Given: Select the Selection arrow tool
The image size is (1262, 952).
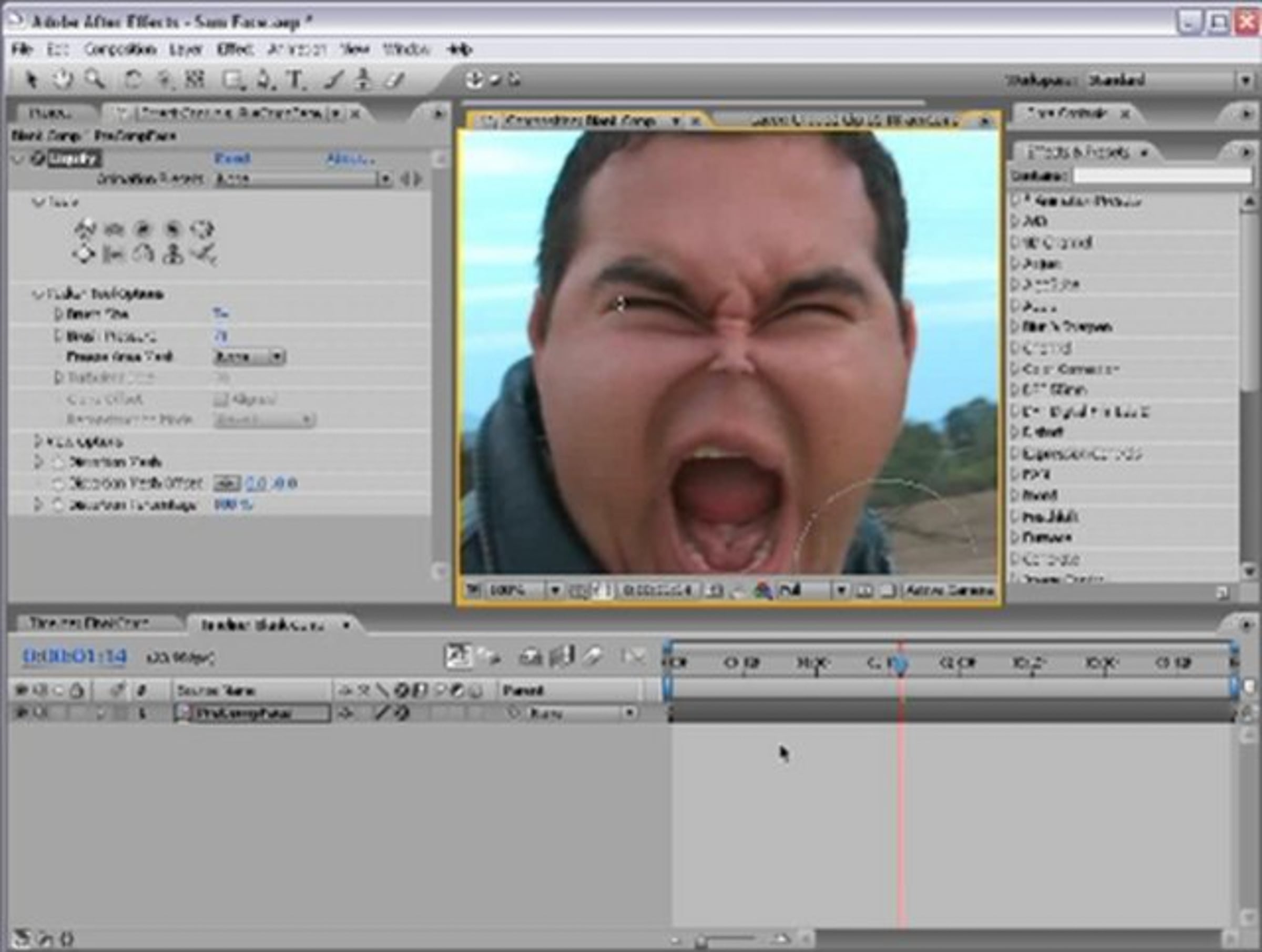Looking at the screenshot, I should 32,79.
